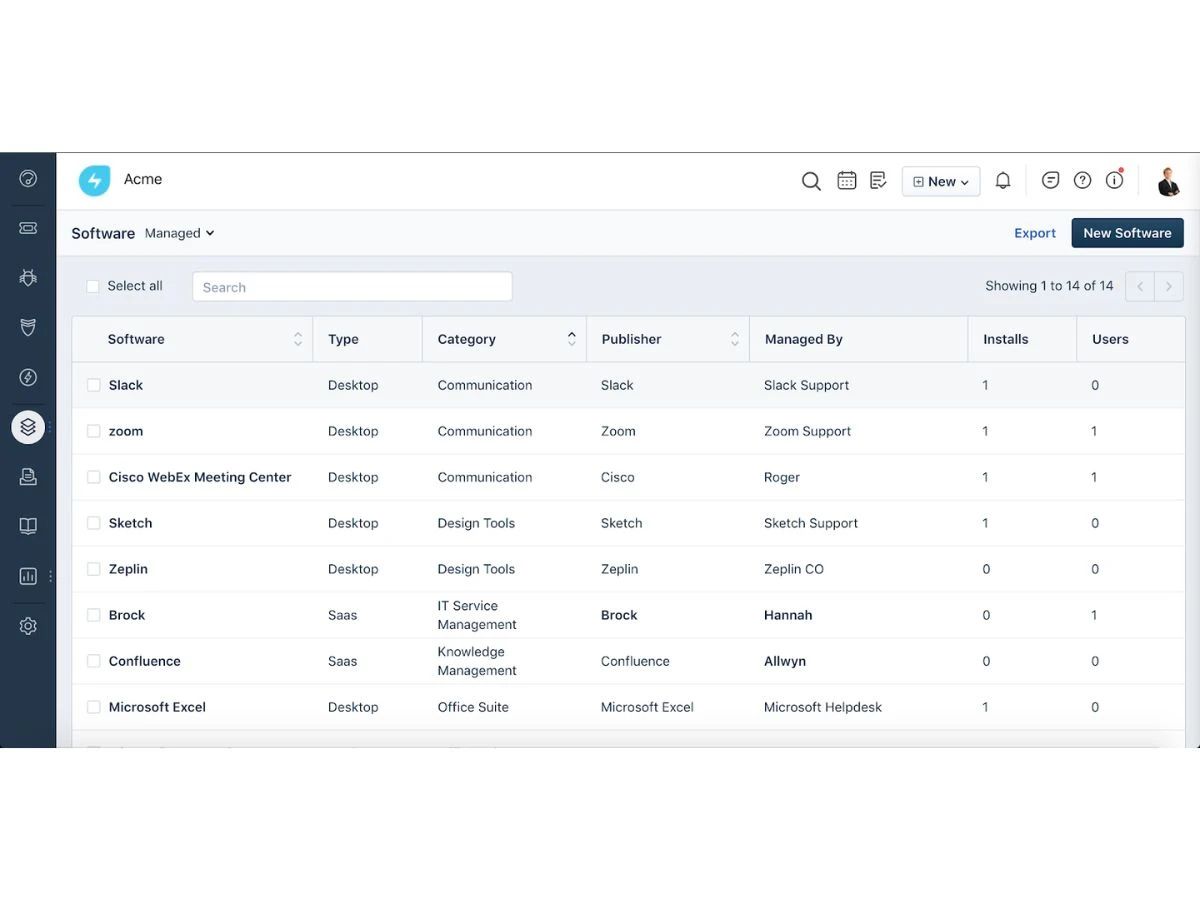
Task: Focus the Search input field
Action: pyautogui.click(x=352, y=286)
